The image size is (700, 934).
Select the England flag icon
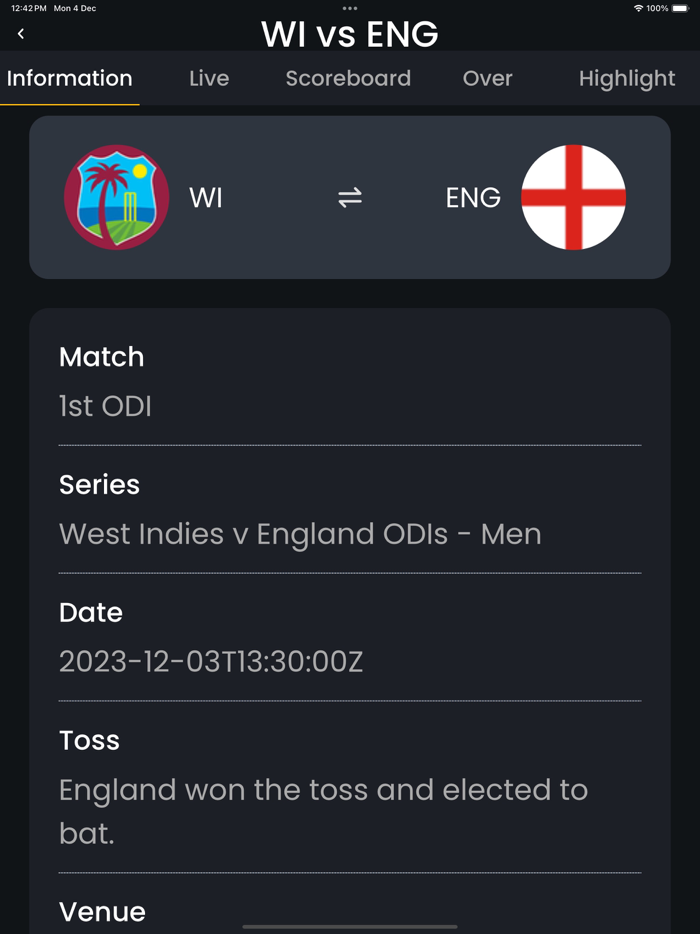tap(574, 197)
